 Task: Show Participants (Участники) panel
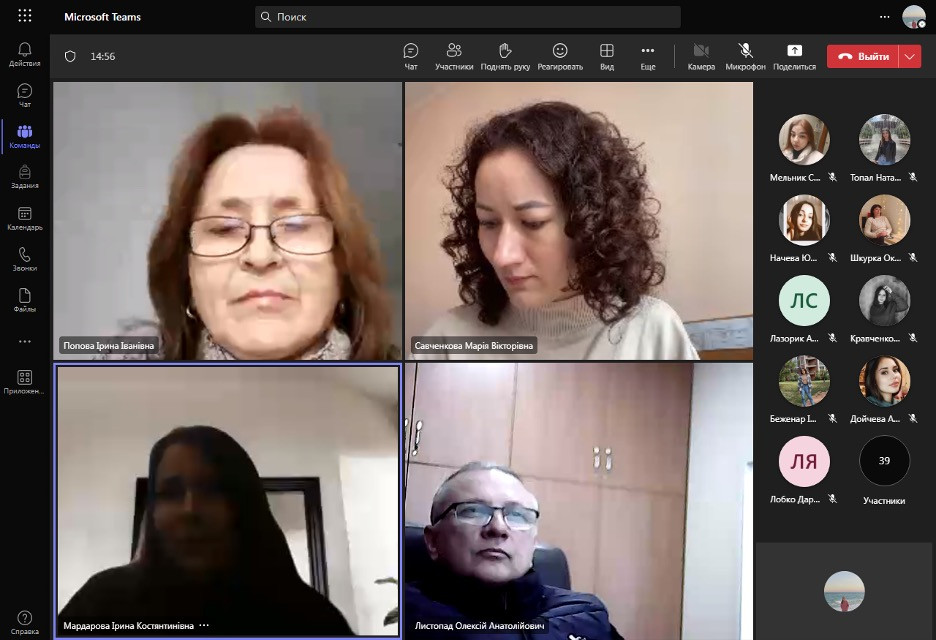(x=454, y=57)
